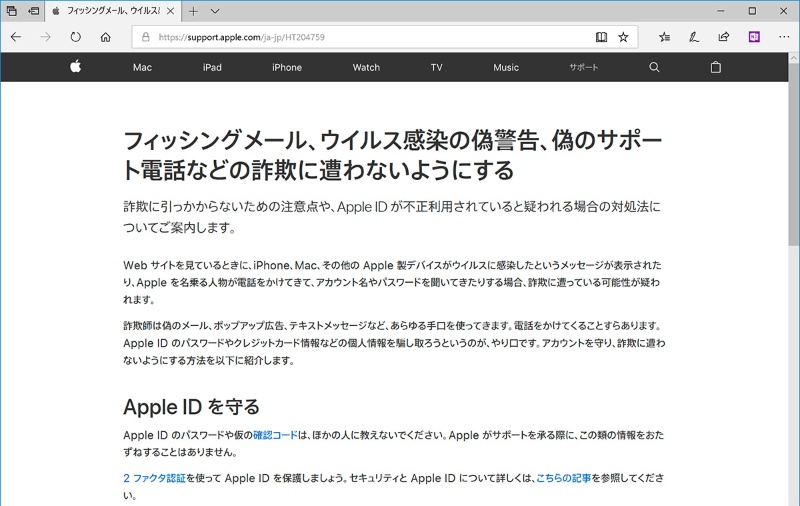Open the Apple site search magnifier
Image resolution: width=800 pixels, height=506 pixels.
(654, 67)
